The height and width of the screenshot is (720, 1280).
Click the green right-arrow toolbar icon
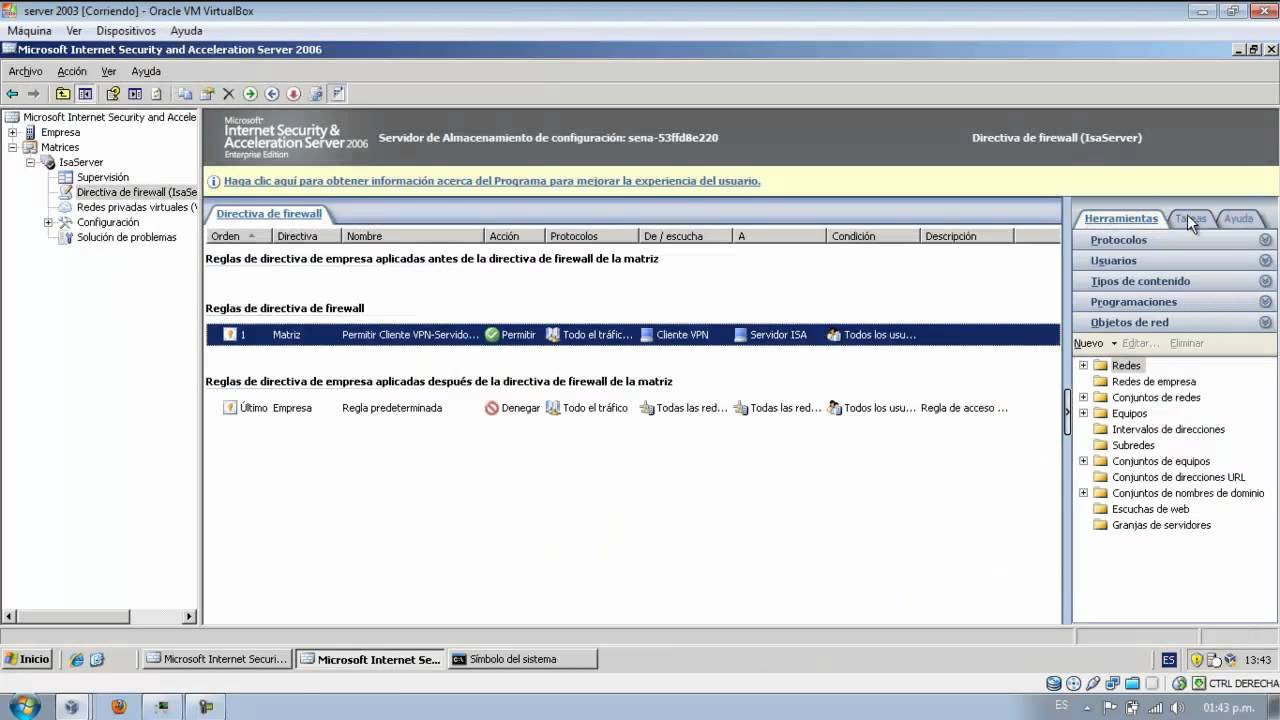(x=250, y=94)
